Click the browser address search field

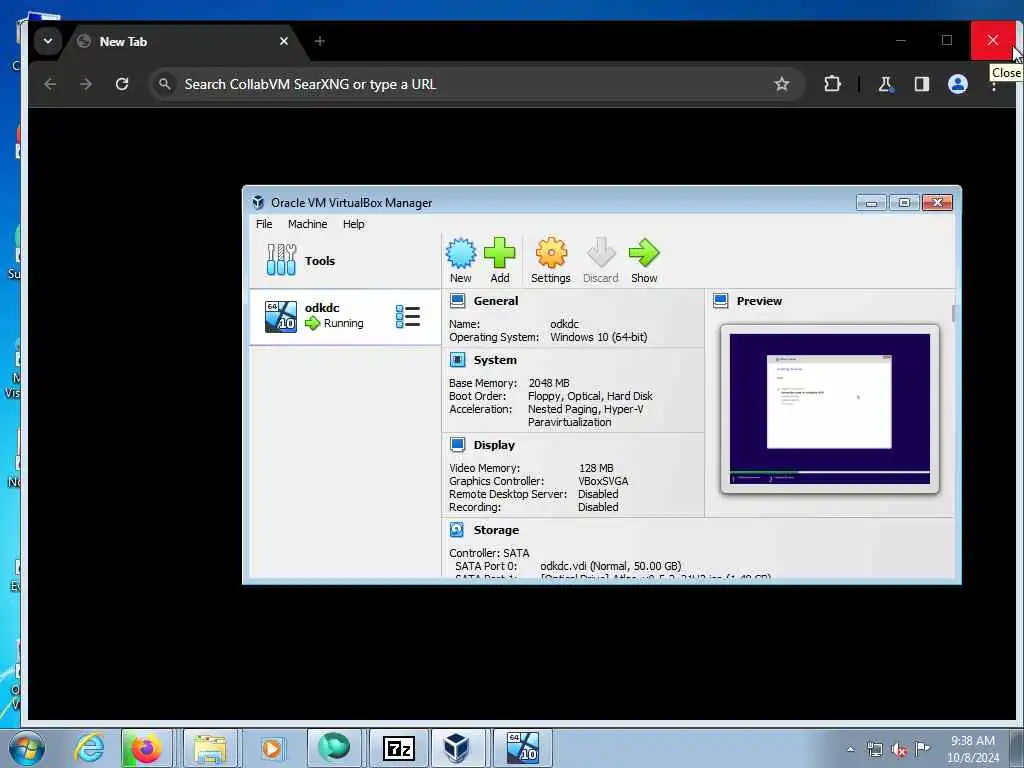(475, 84)
